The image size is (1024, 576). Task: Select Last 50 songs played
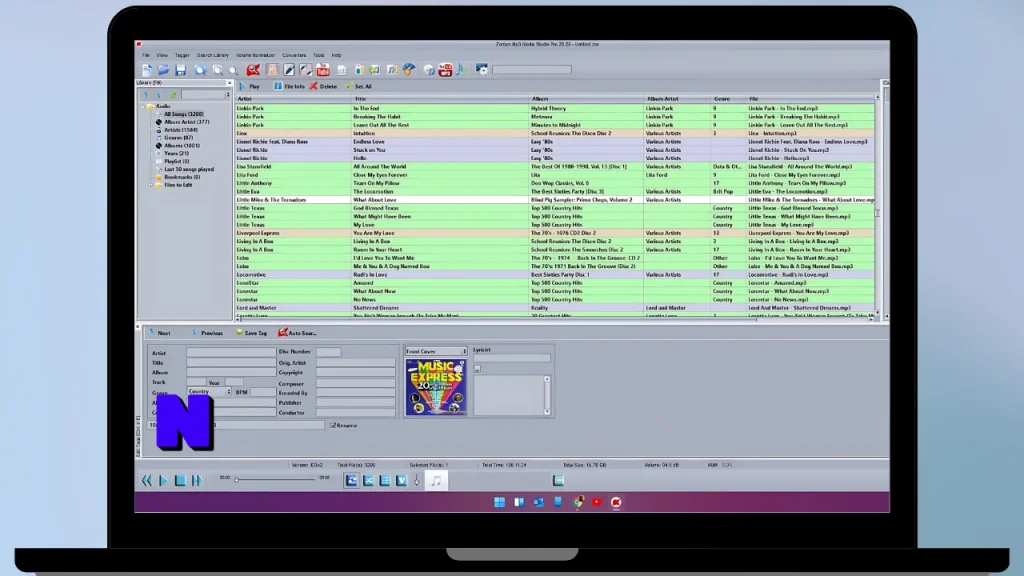click(189, 169)
